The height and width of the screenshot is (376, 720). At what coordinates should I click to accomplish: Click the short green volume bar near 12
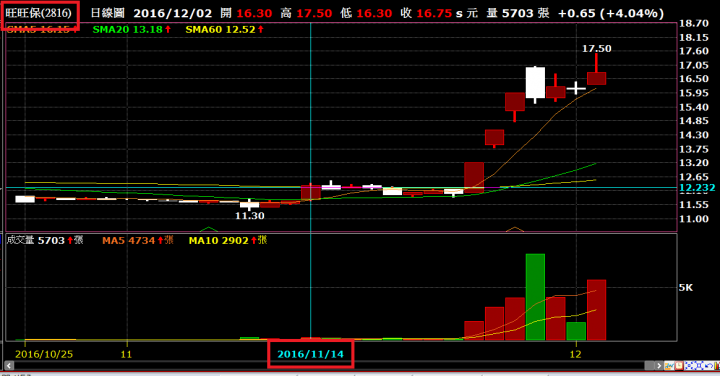576,331
